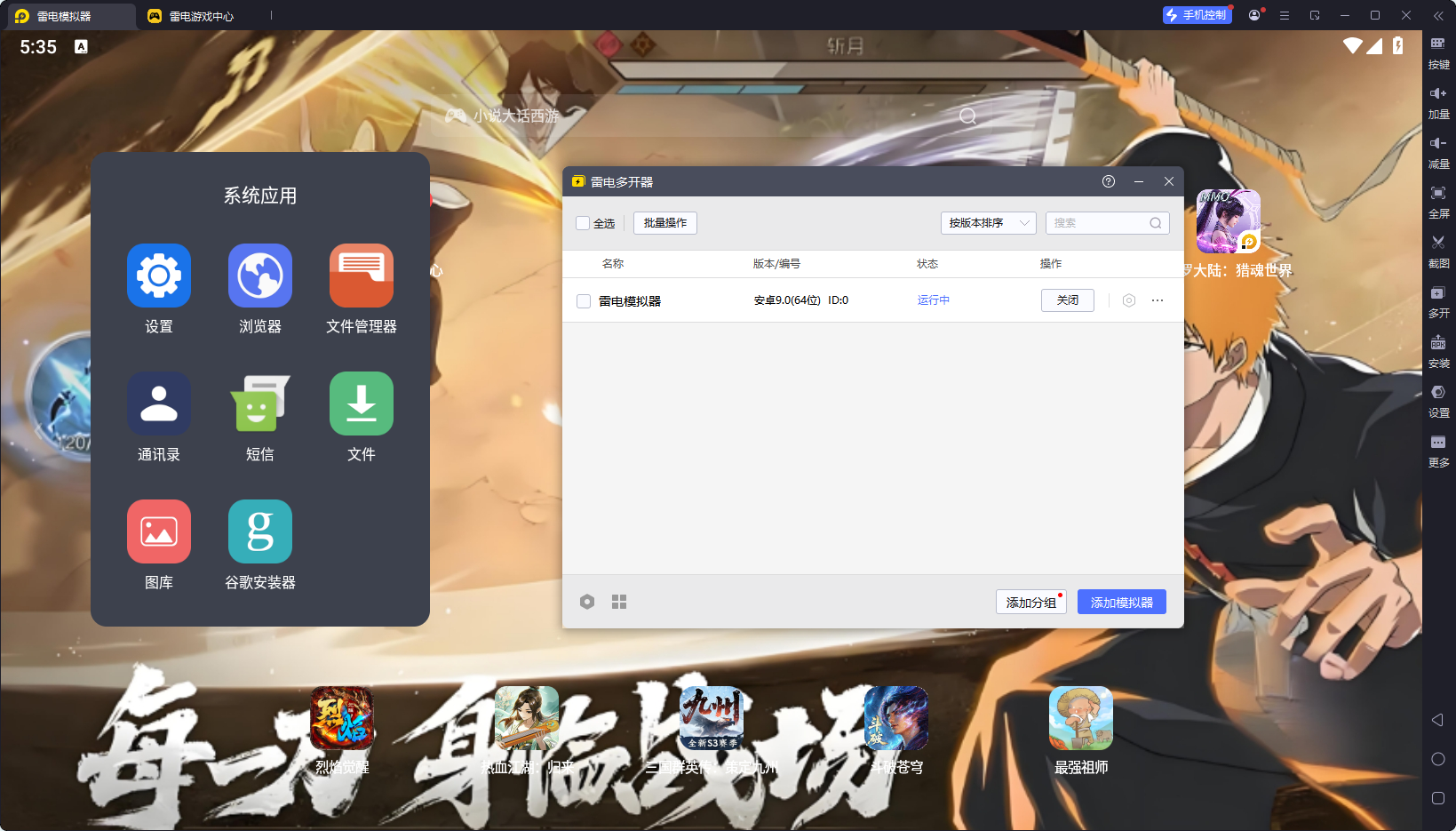1456x831 pixels.
Task: Open multi-instance settings hexagon icon
Action: (587, 602)
